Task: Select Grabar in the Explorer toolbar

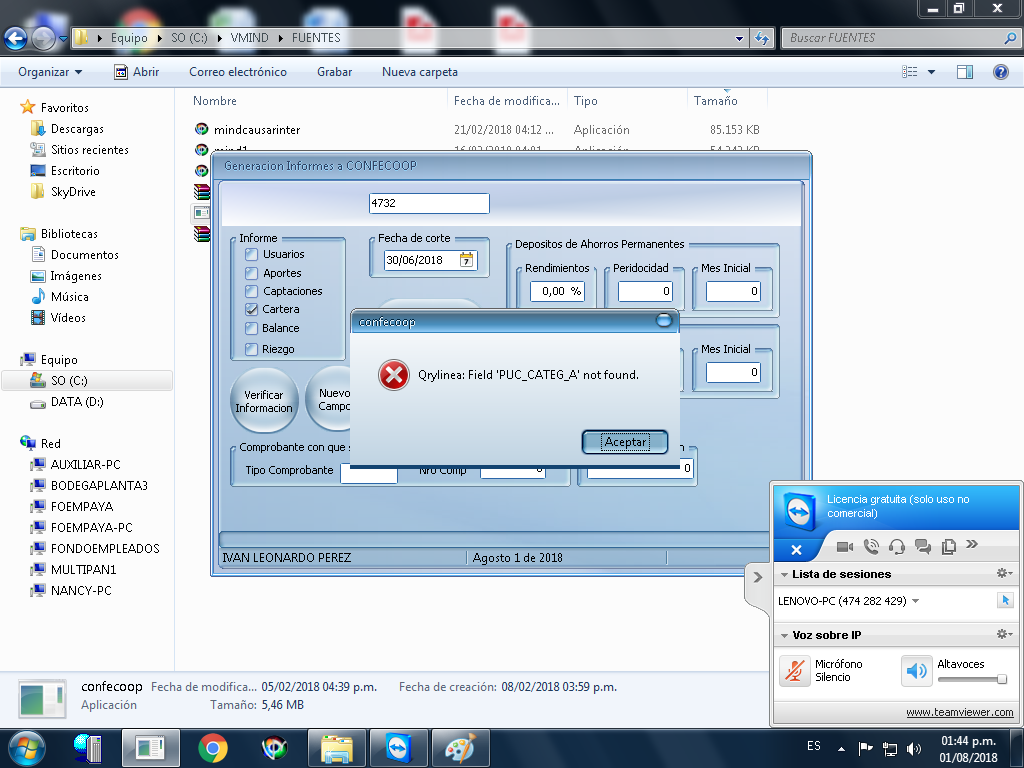Action: coord(334,72)
